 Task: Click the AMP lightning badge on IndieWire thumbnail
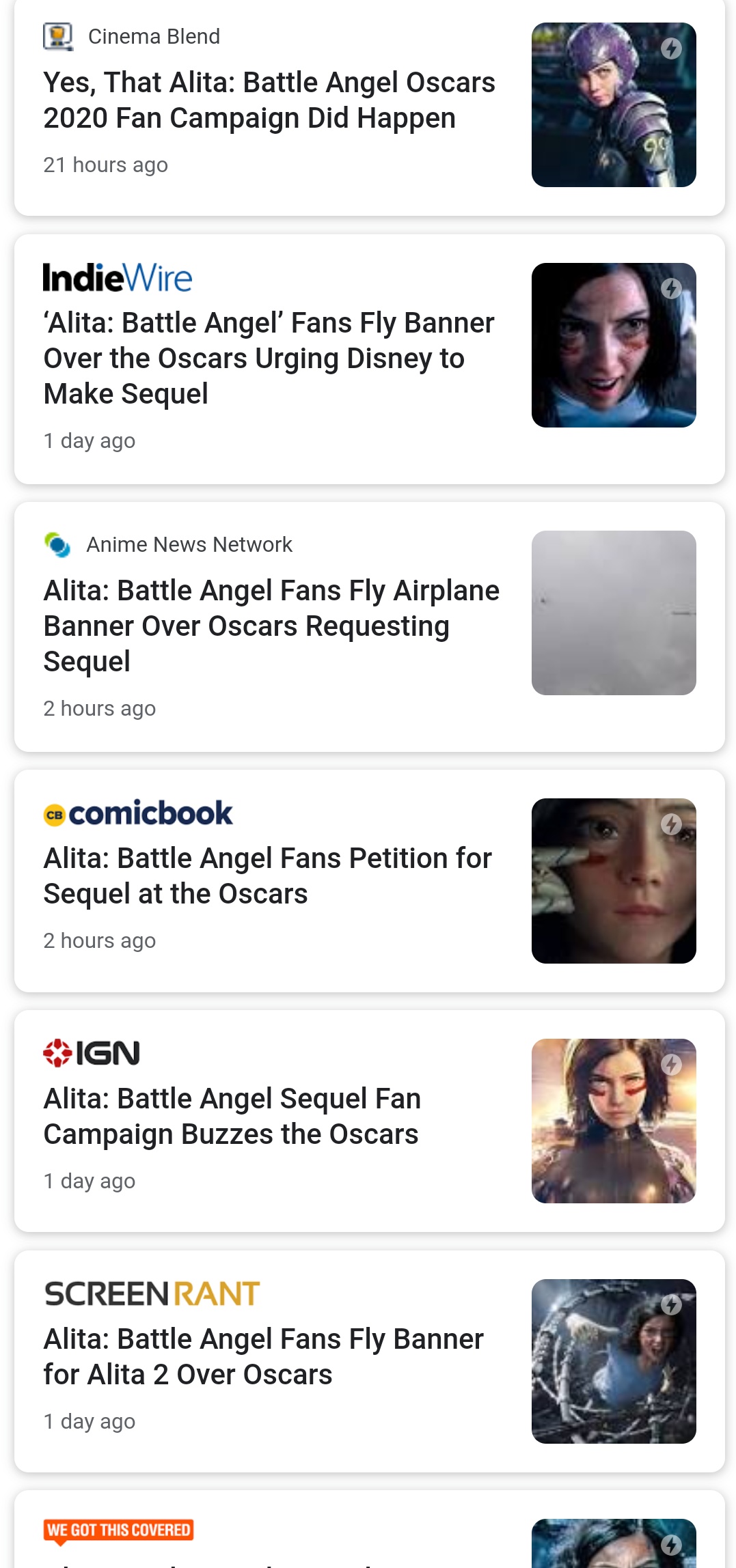coord(671,288)
